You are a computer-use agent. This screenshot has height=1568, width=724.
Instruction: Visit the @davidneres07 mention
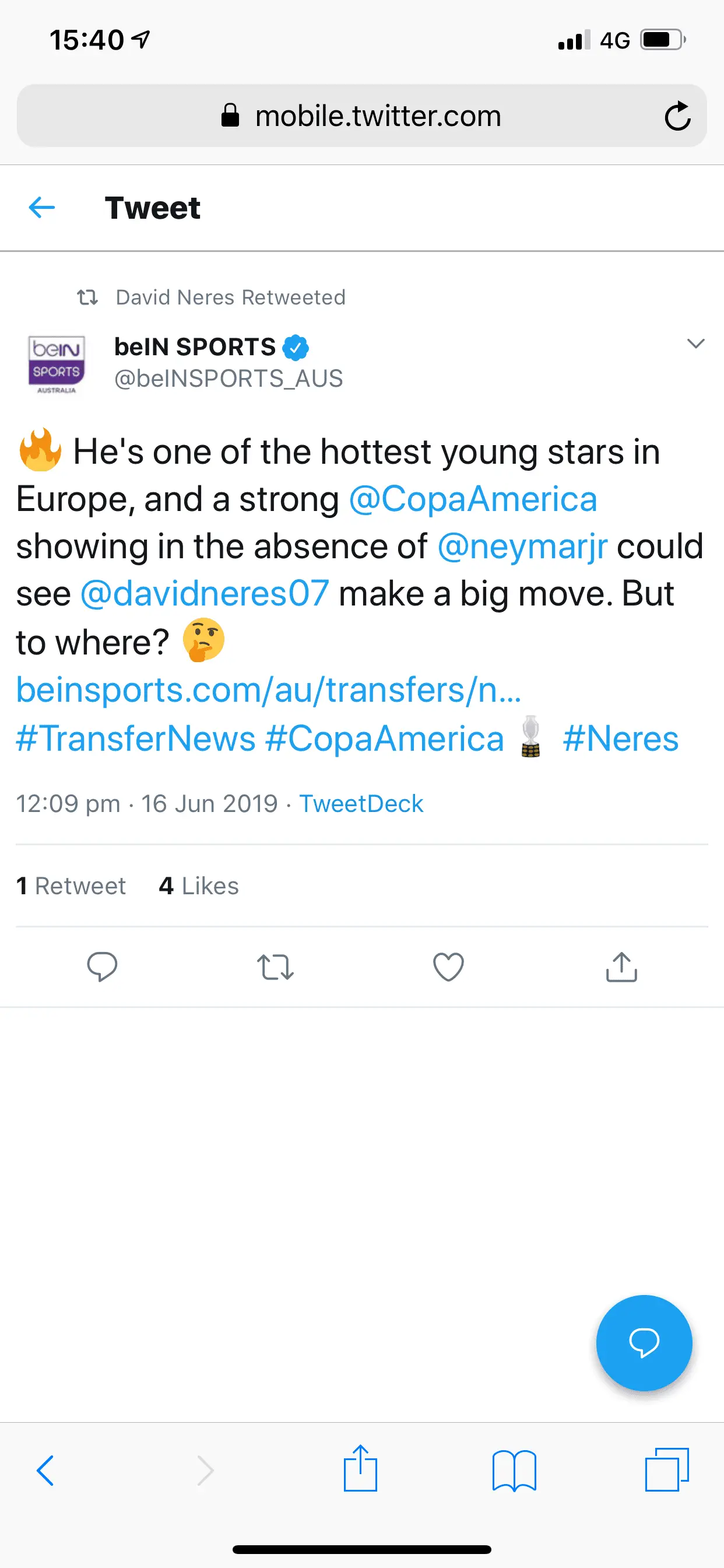coord(205,593)
